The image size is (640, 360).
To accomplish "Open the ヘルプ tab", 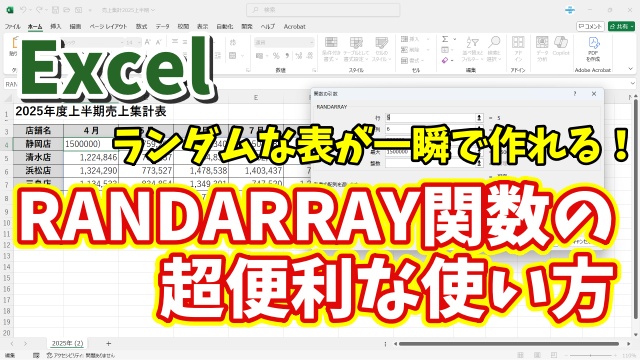I will click(x=268, y=27).
